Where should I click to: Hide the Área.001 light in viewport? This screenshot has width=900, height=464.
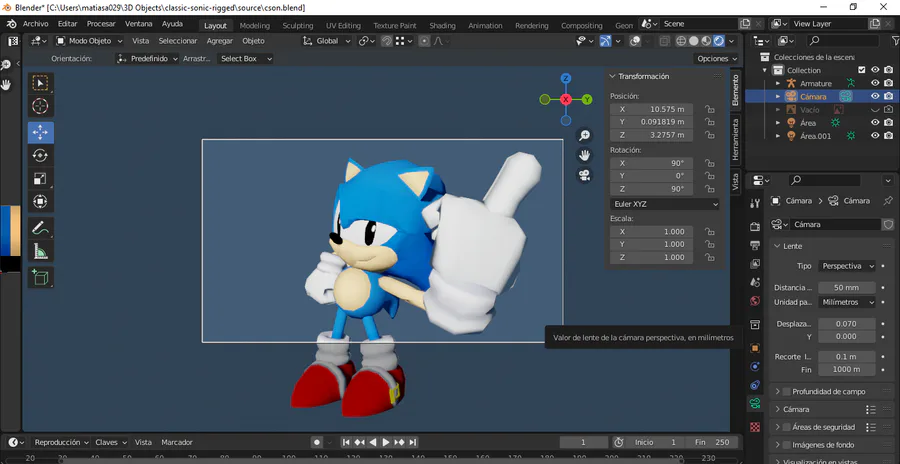[x=875, y=136]
